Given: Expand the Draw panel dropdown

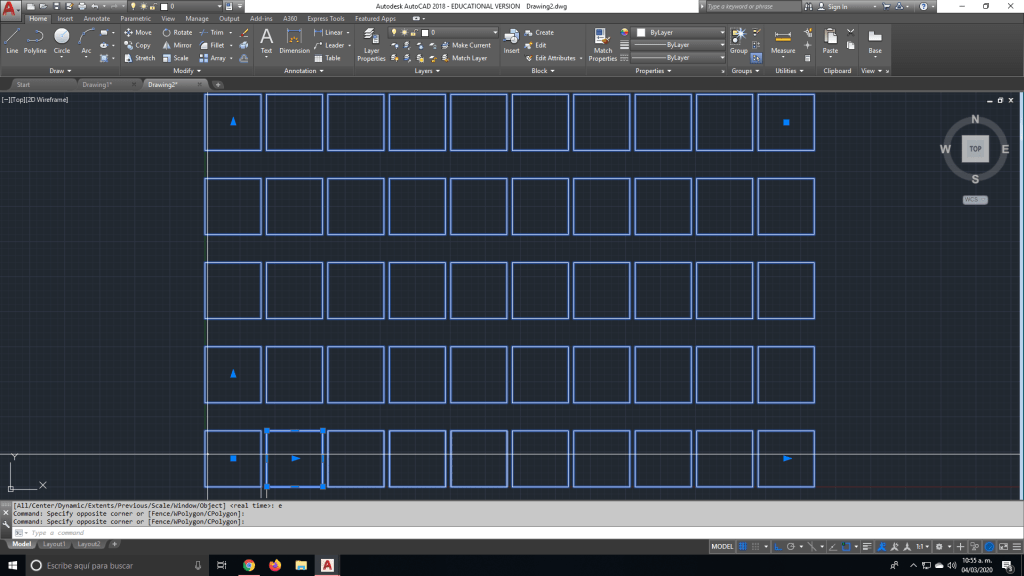Looking at the screenshot, I should coord(61,71).
